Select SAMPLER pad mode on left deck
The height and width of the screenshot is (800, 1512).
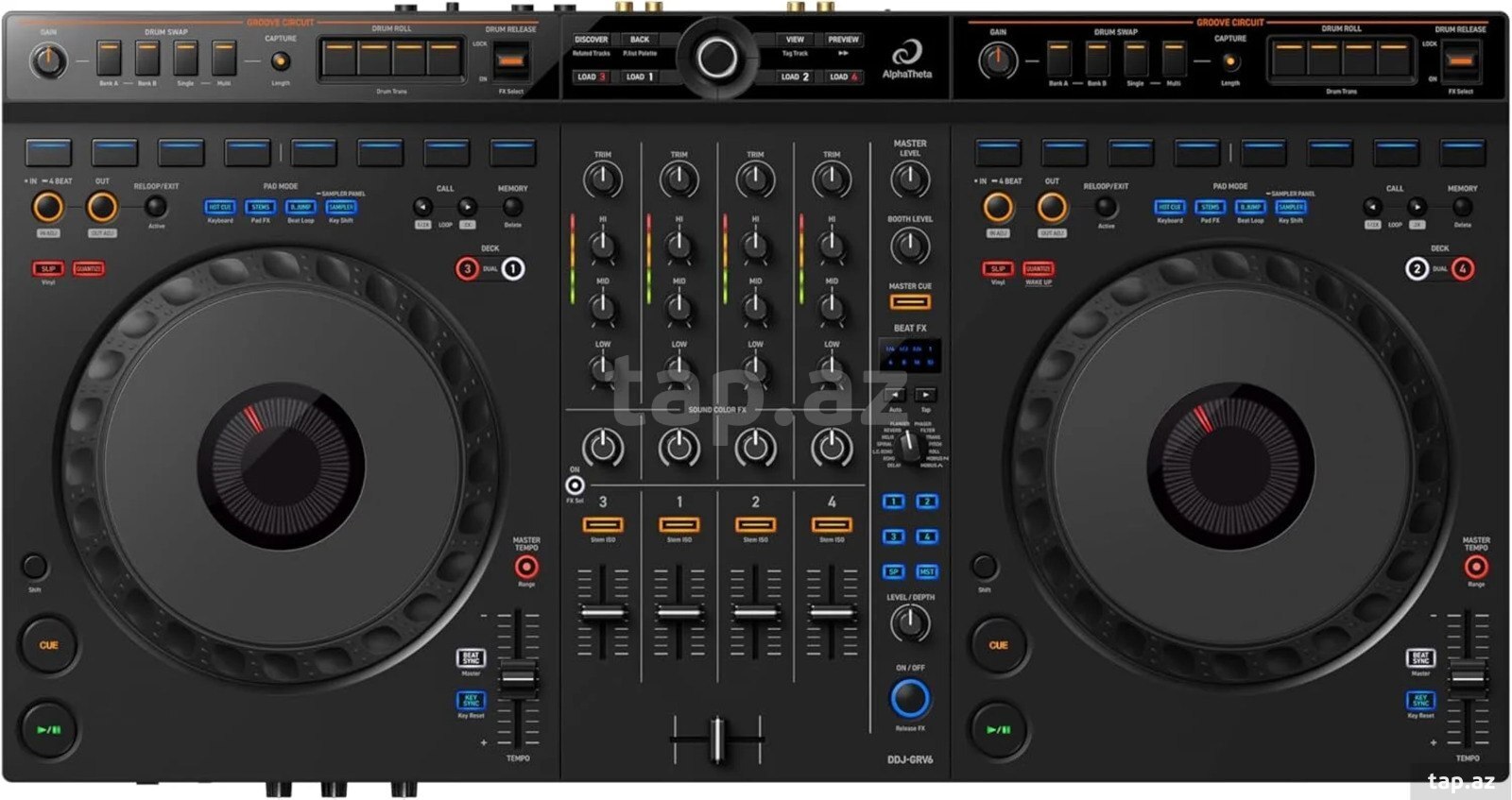click(x=341, y=207)
